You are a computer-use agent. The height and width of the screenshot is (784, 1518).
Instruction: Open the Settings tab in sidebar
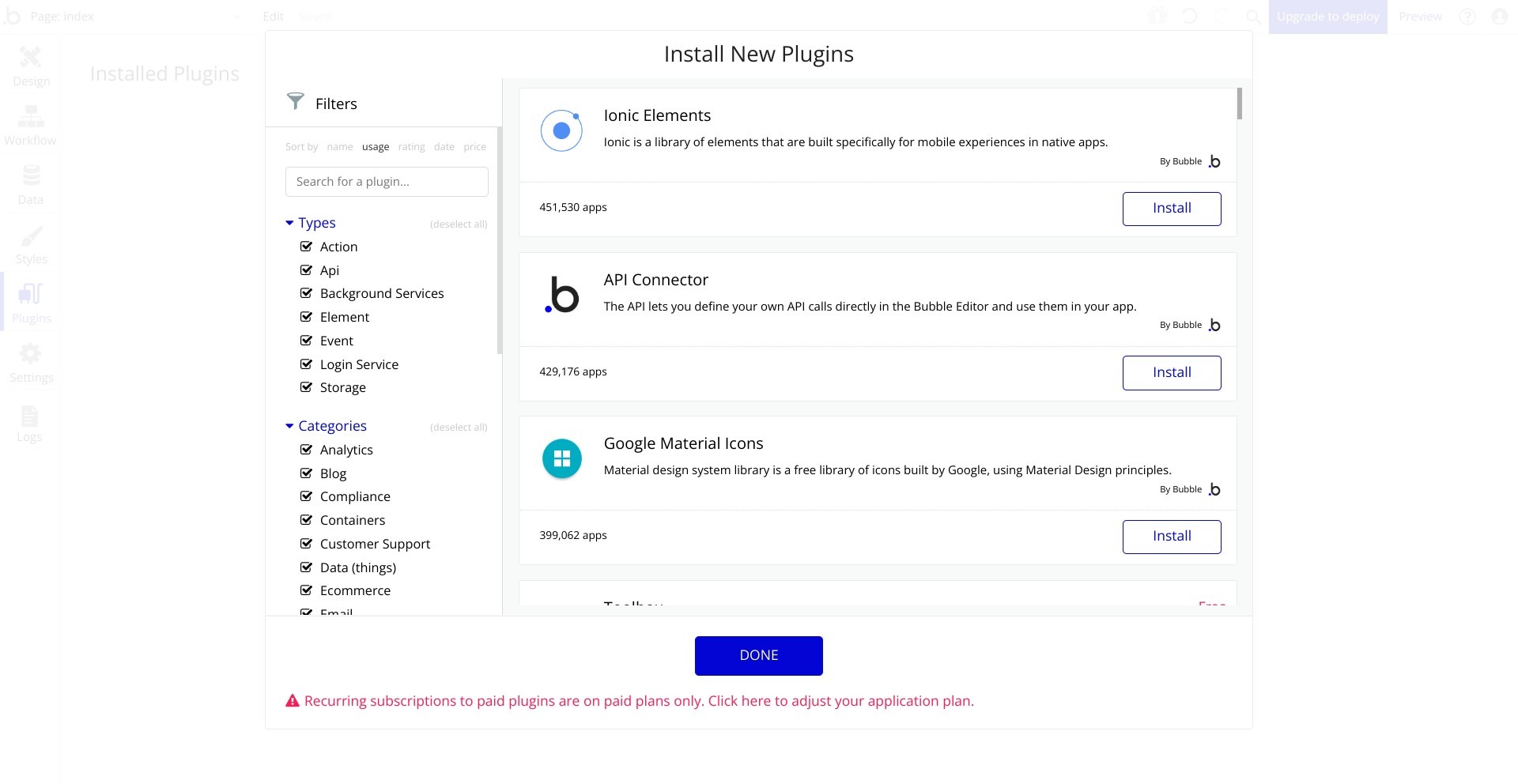tap(31, 364)
